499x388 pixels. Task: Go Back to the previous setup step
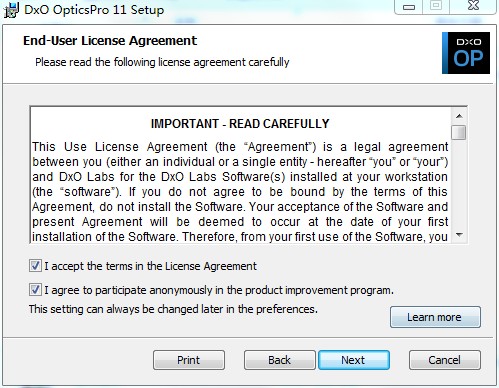pos(280,360)
